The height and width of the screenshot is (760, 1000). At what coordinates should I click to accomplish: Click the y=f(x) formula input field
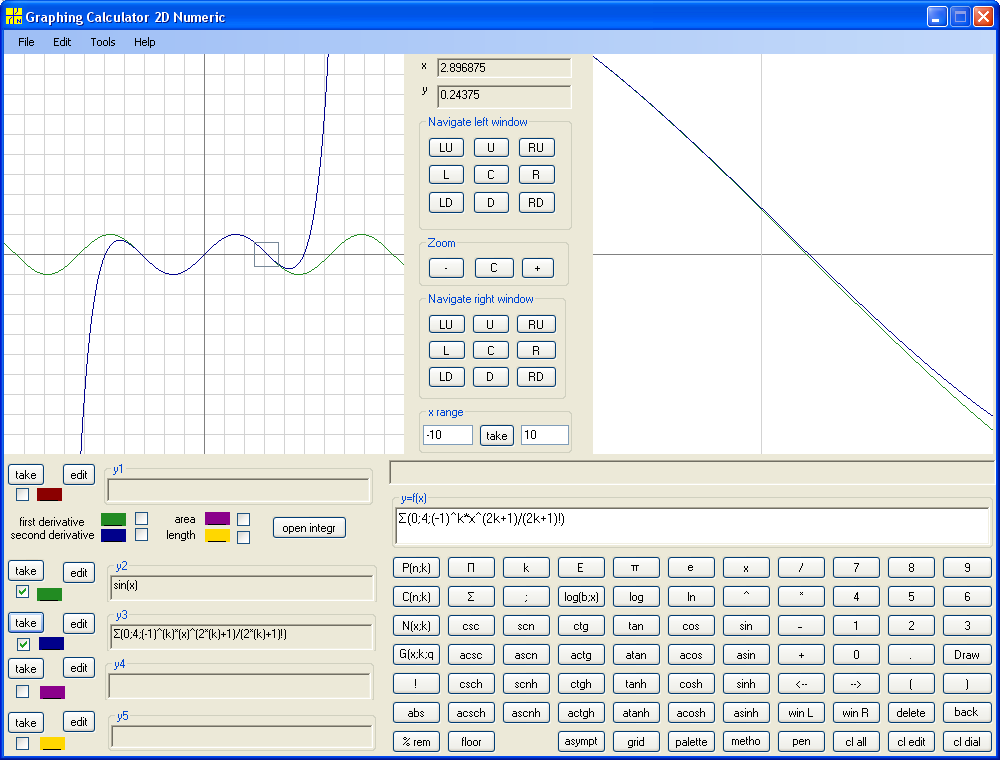(692, 526)
